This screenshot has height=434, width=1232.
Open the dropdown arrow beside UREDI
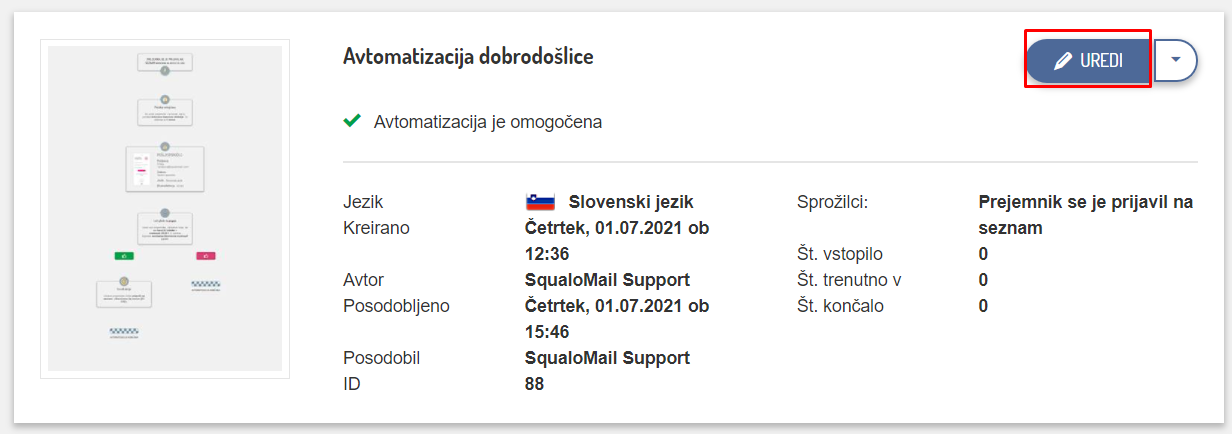click(1176, 60)
